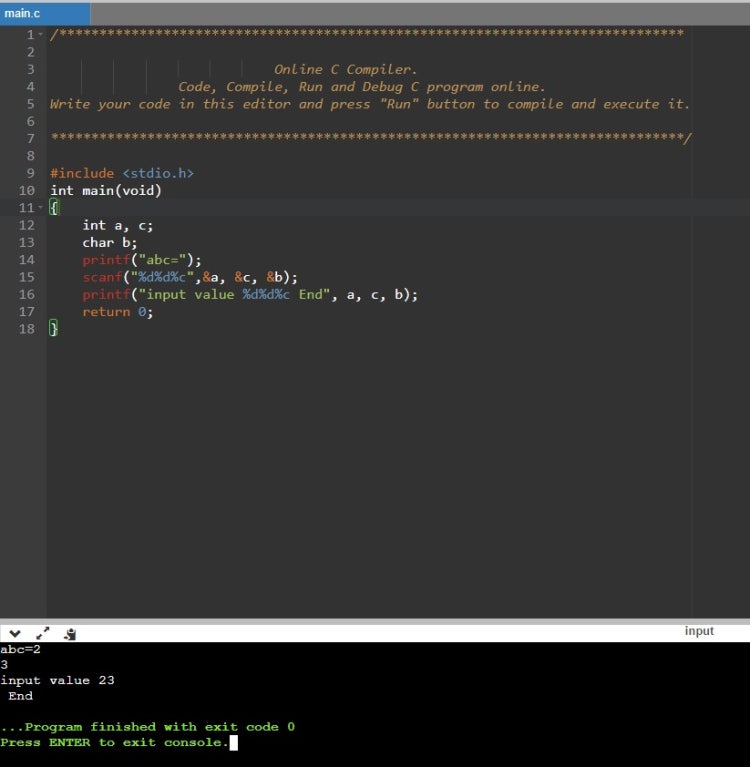This screenshot has width=750, height=767.
Task: Click the 'int main(void)' declaration
Action: click(x=105, y=190)
